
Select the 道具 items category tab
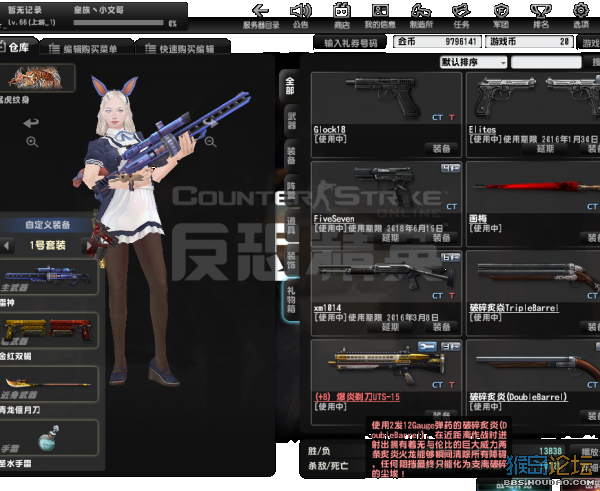coord(291,226)
